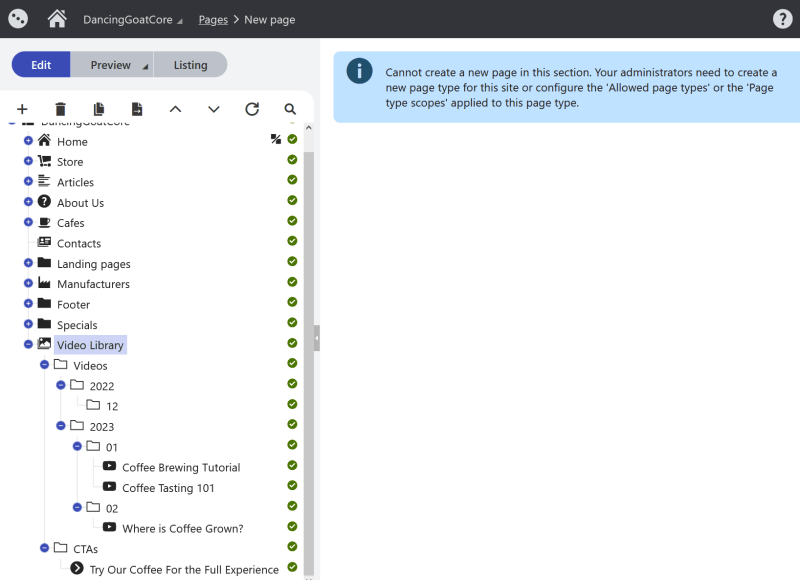Select the Video Library page

point(90,345)
